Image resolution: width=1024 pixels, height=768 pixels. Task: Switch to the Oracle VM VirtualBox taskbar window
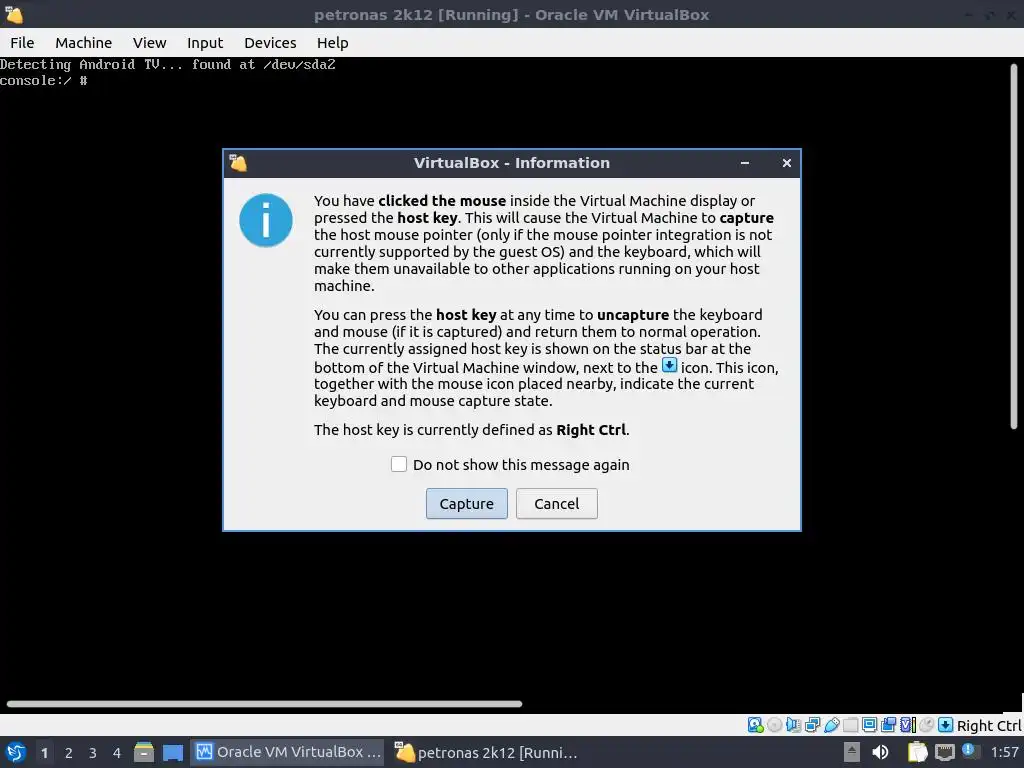tap(288, 752)
